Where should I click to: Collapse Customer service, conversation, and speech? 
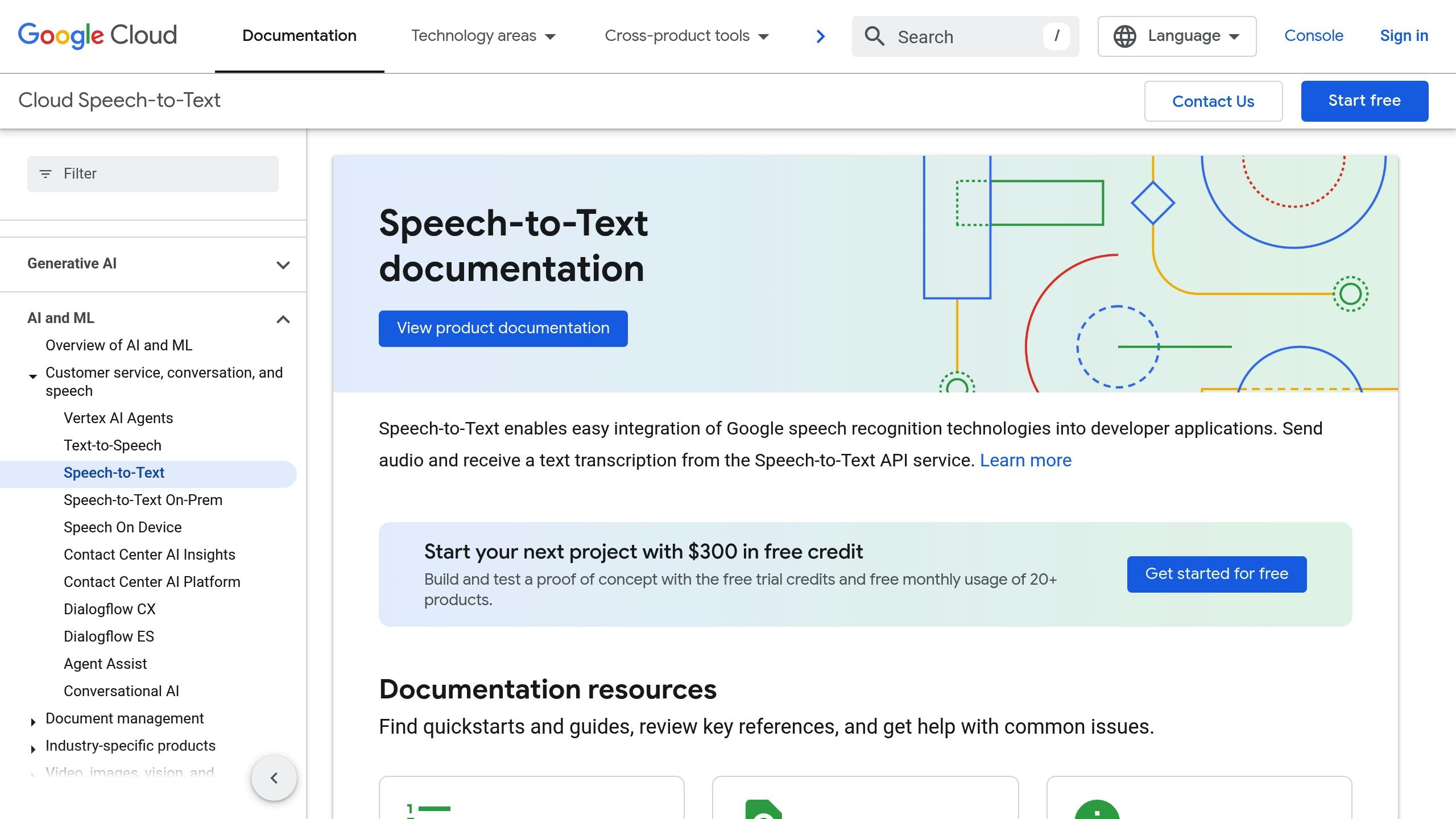(33, 377)
